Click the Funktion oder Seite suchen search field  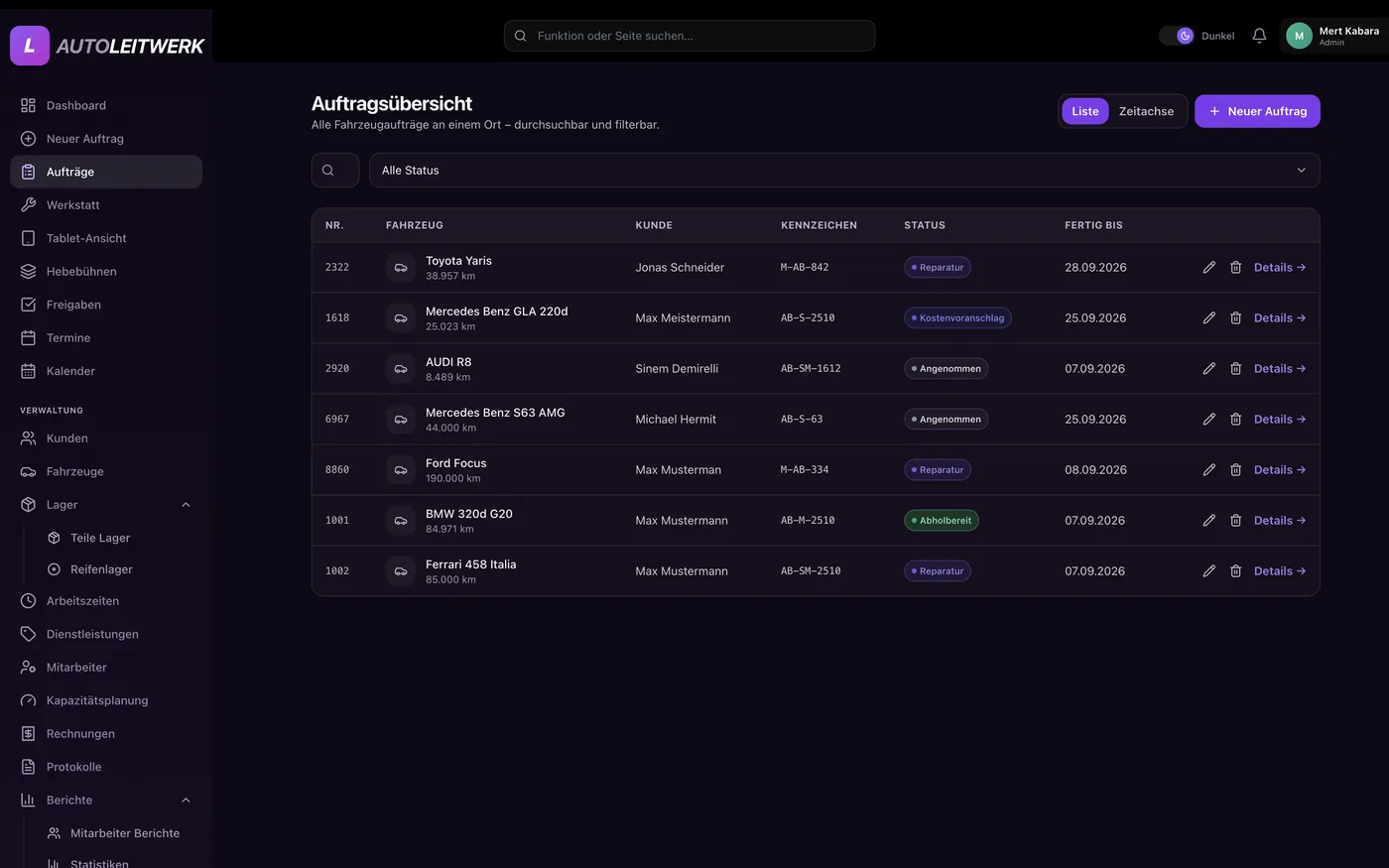click(x=690, y=36)
